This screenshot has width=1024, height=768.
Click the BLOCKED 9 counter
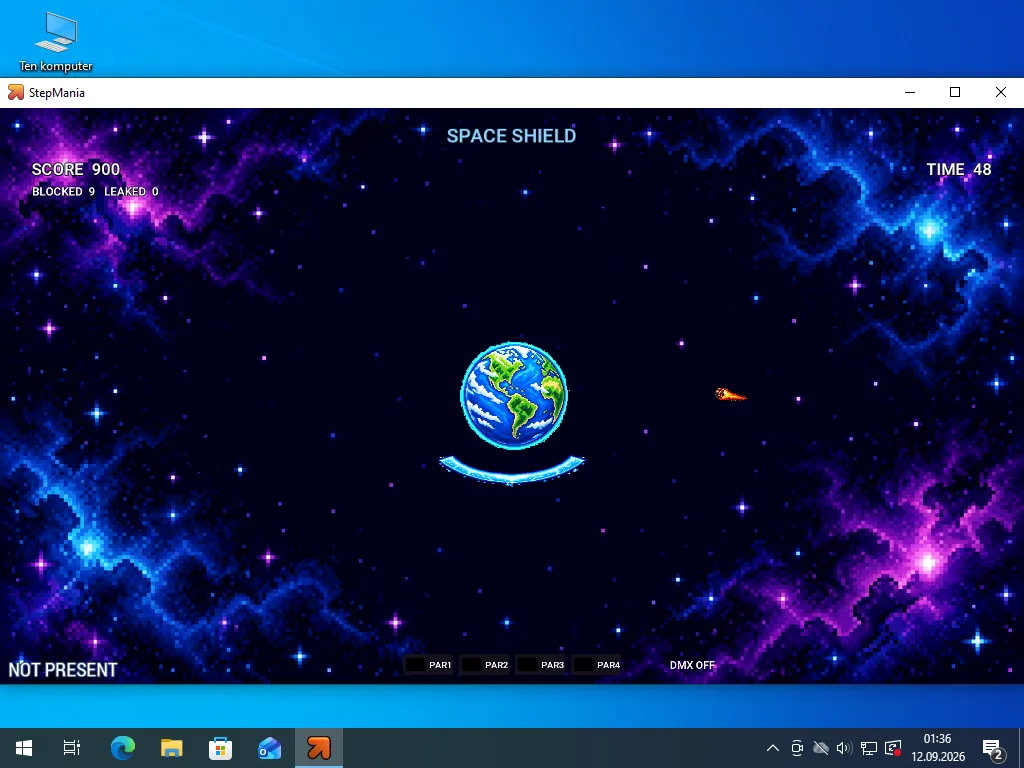coord(63,191)
